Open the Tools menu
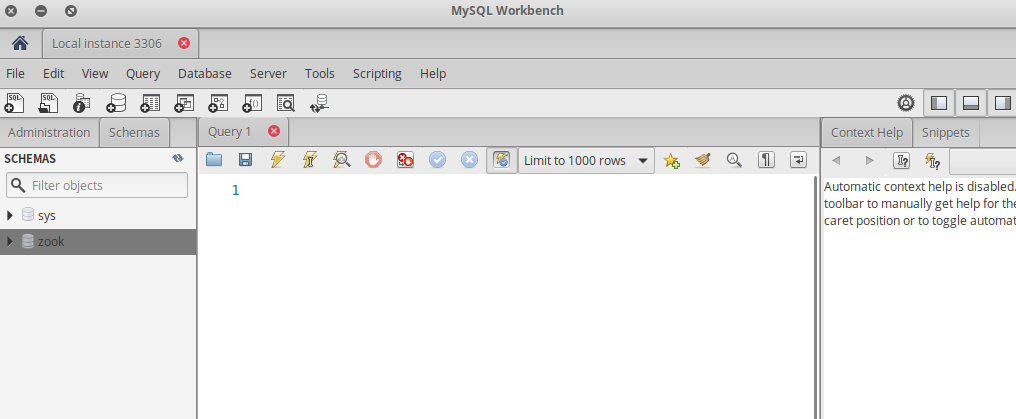The image size is (1016, 419). point(320,73)
